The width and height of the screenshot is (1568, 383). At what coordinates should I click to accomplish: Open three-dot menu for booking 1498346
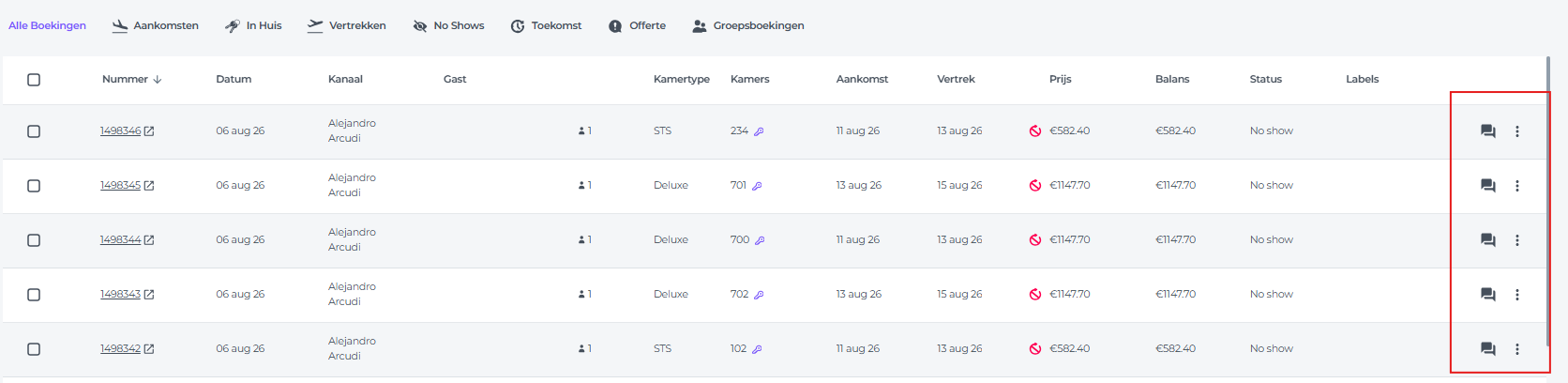point(1516,131)
